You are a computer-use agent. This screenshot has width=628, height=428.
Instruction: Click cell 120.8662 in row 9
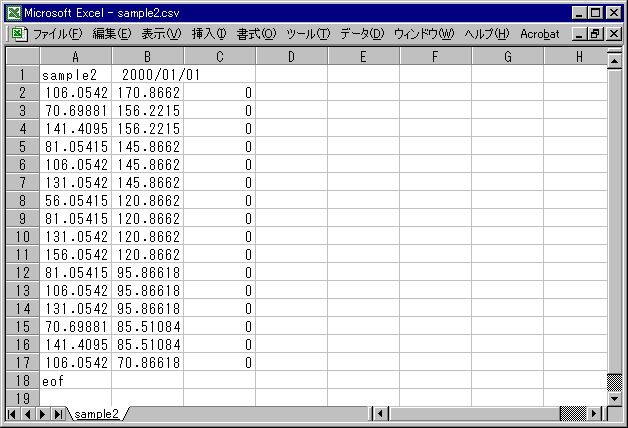147,219
